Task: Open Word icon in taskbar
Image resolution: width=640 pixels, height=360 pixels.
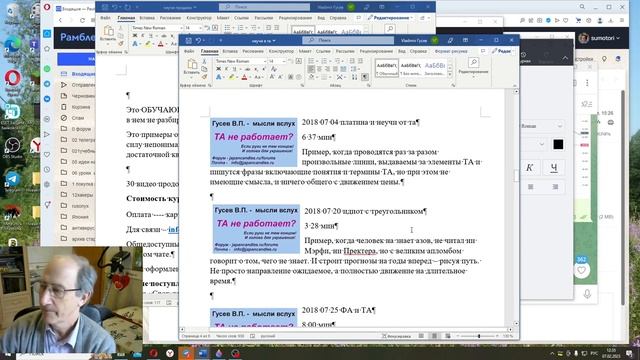Action: pyautogui.click(x=202, y=353)
